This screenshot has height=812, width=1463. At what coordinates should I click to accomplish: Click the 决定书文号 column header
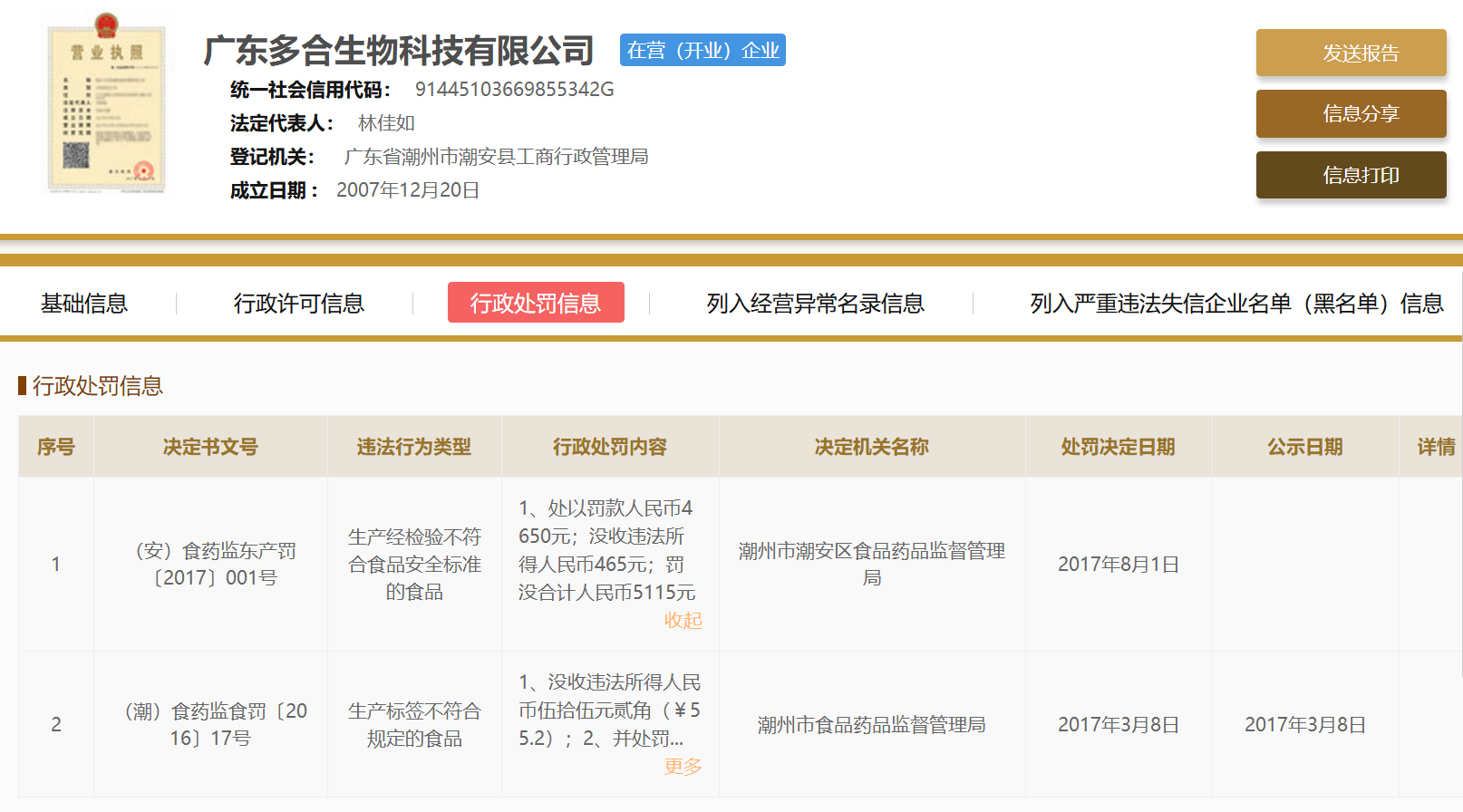click(210, 447)
